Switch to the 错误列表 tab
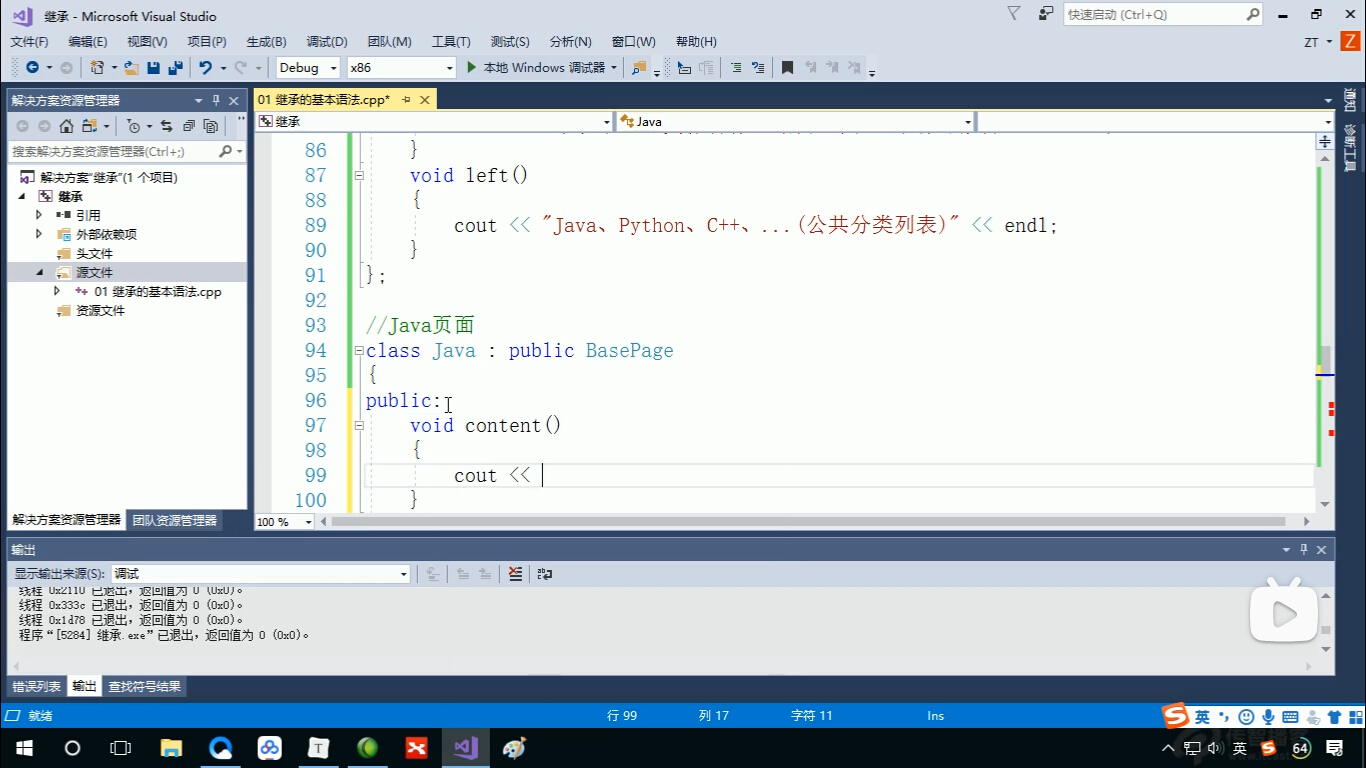Viewport: 1366px width, 768px height. pyautogui.click(x=37, y=687)
